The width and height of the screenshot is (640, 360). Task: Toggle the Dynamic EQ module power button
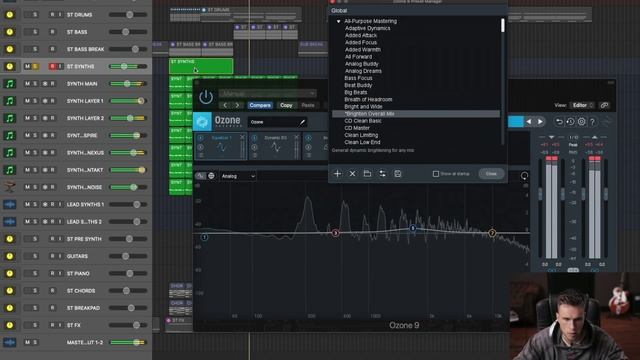coord(255,138)
